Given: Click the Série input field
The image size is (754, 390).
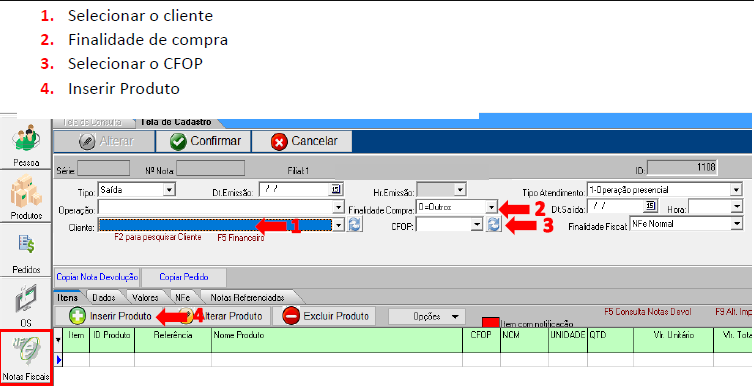Looking at the screenshot, I should click(103, 168).
